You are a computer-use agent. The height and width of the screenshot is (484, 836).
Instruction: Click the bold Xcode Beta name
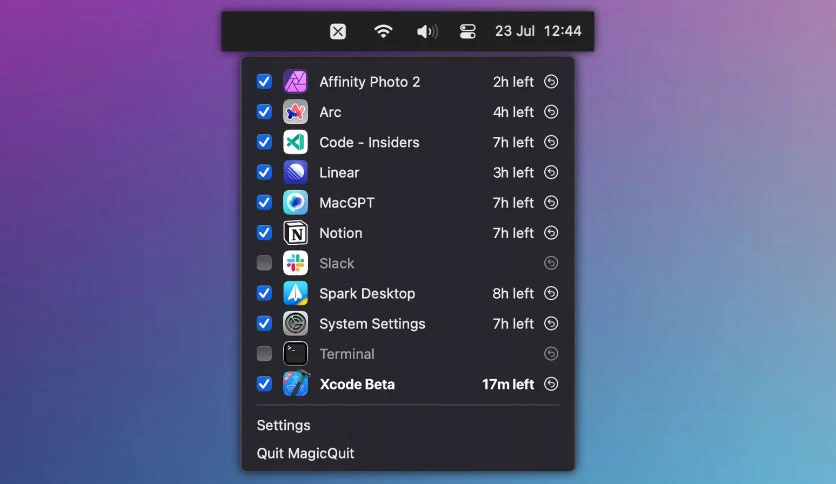click(x=357, y=384)
